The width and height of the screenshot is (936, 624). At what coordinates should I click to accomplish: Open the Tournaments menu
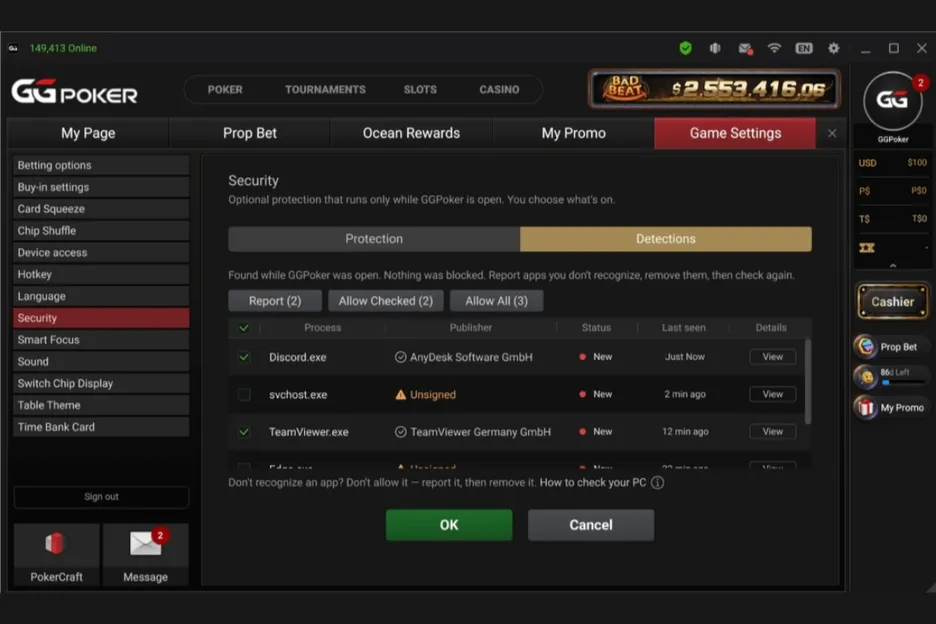tap(325, 90)
